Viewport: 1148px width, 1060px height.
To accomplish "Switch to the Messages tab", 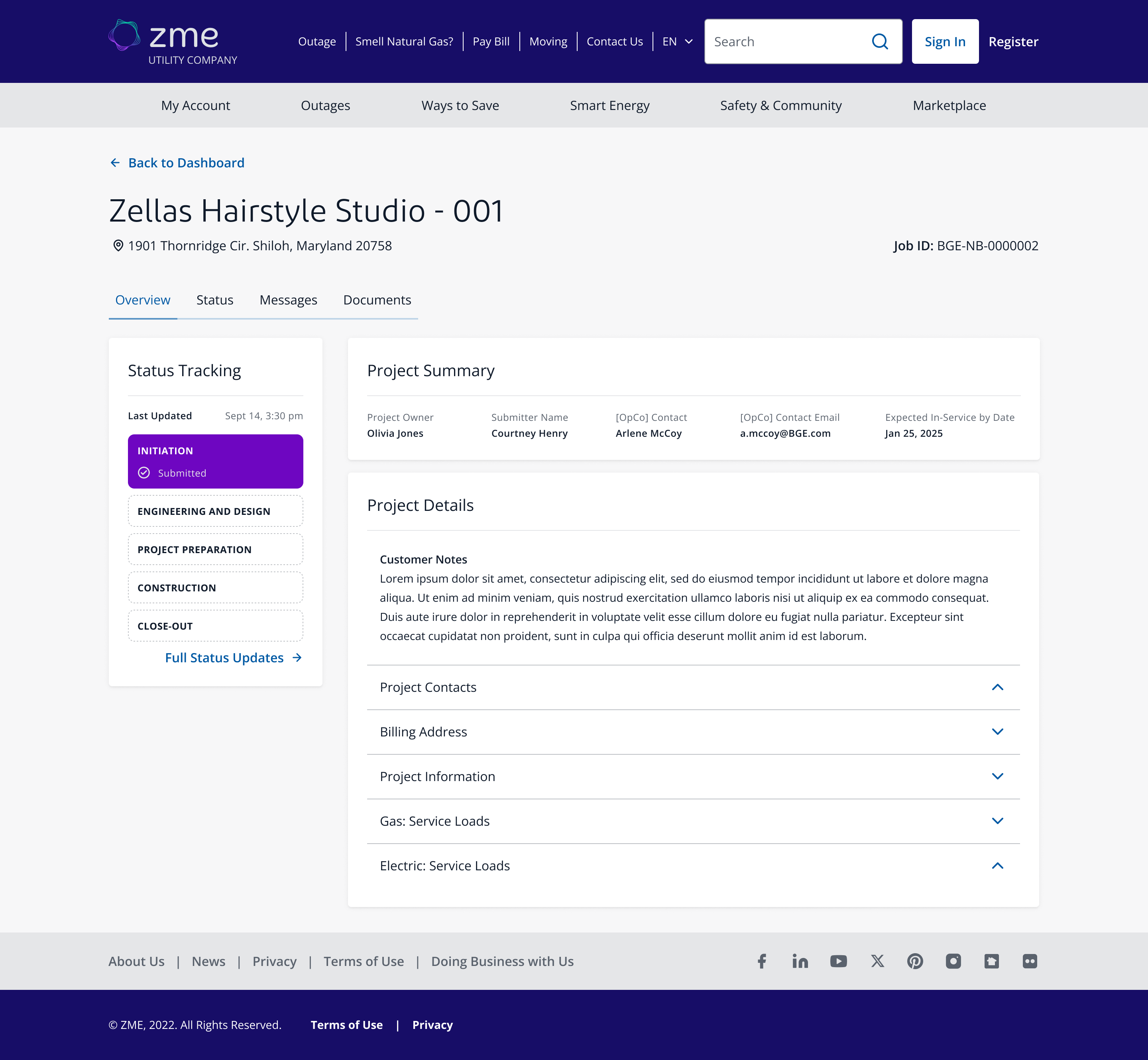I will pyautogui.click(x=288, y=300).
